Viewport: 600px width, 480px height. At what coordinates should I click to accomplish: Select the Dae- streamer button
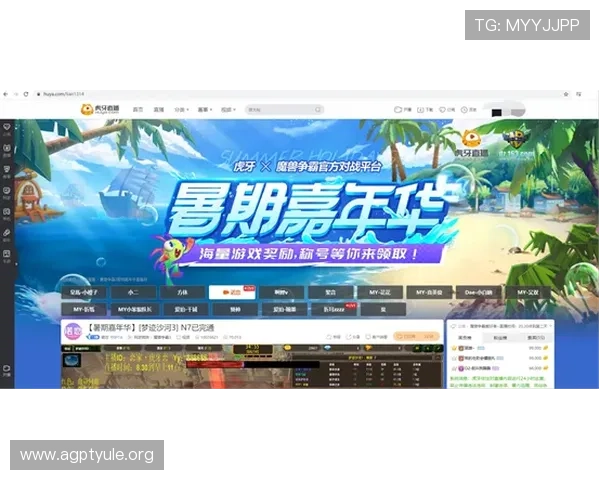point(478,292)
